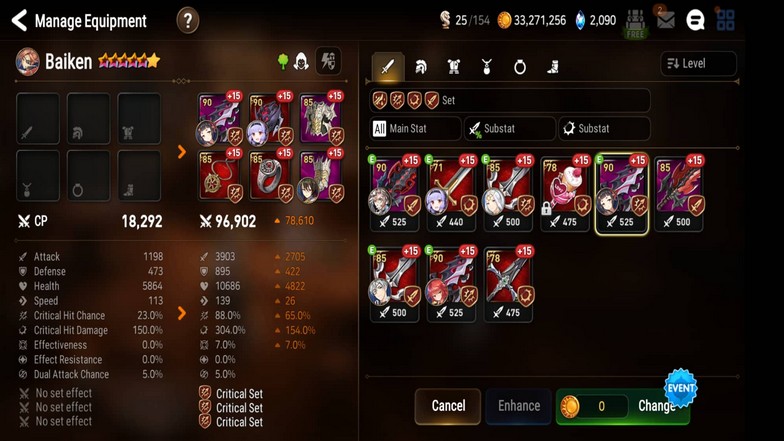
Task: Open the mail inbox icon
Action: pyautogui.click(x=666, y=20)
